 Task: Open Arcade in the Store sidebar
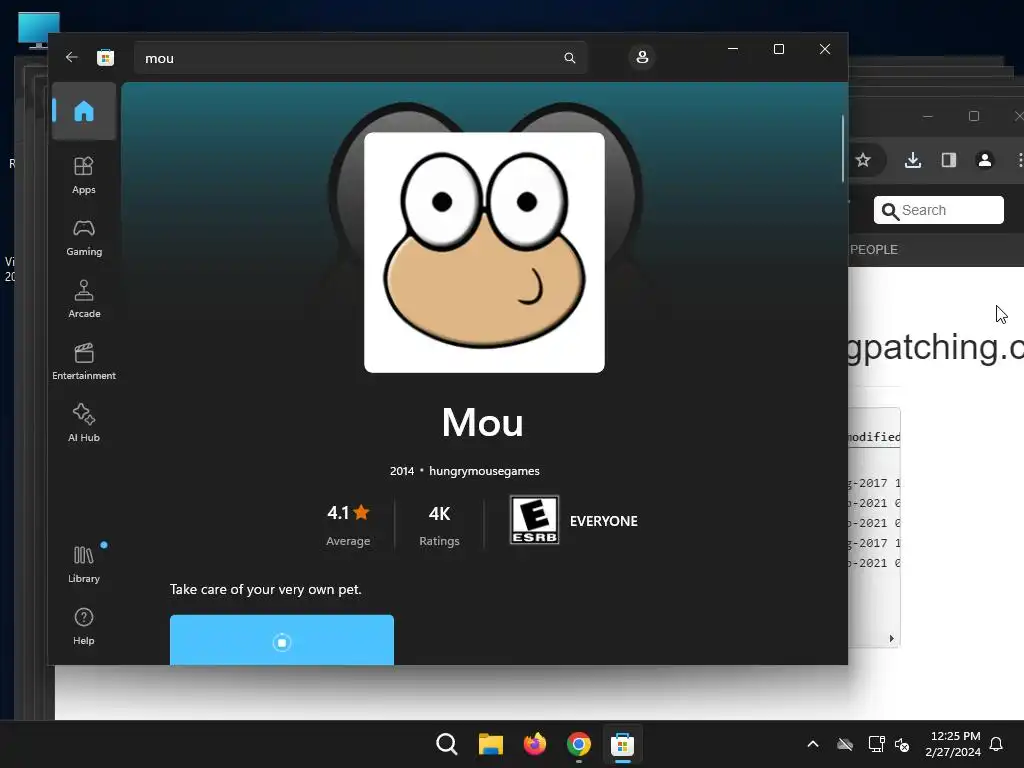click(x=84, y=300)
